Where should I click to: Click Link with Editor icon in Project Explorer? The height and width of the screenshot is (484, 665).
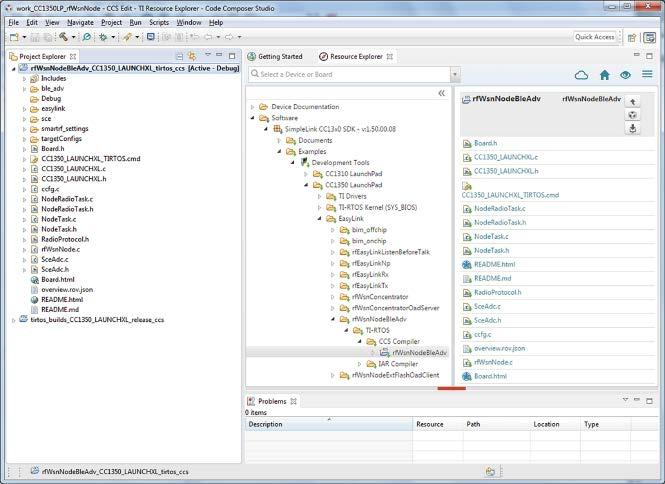pyautogui.click(x=192, y=56)
